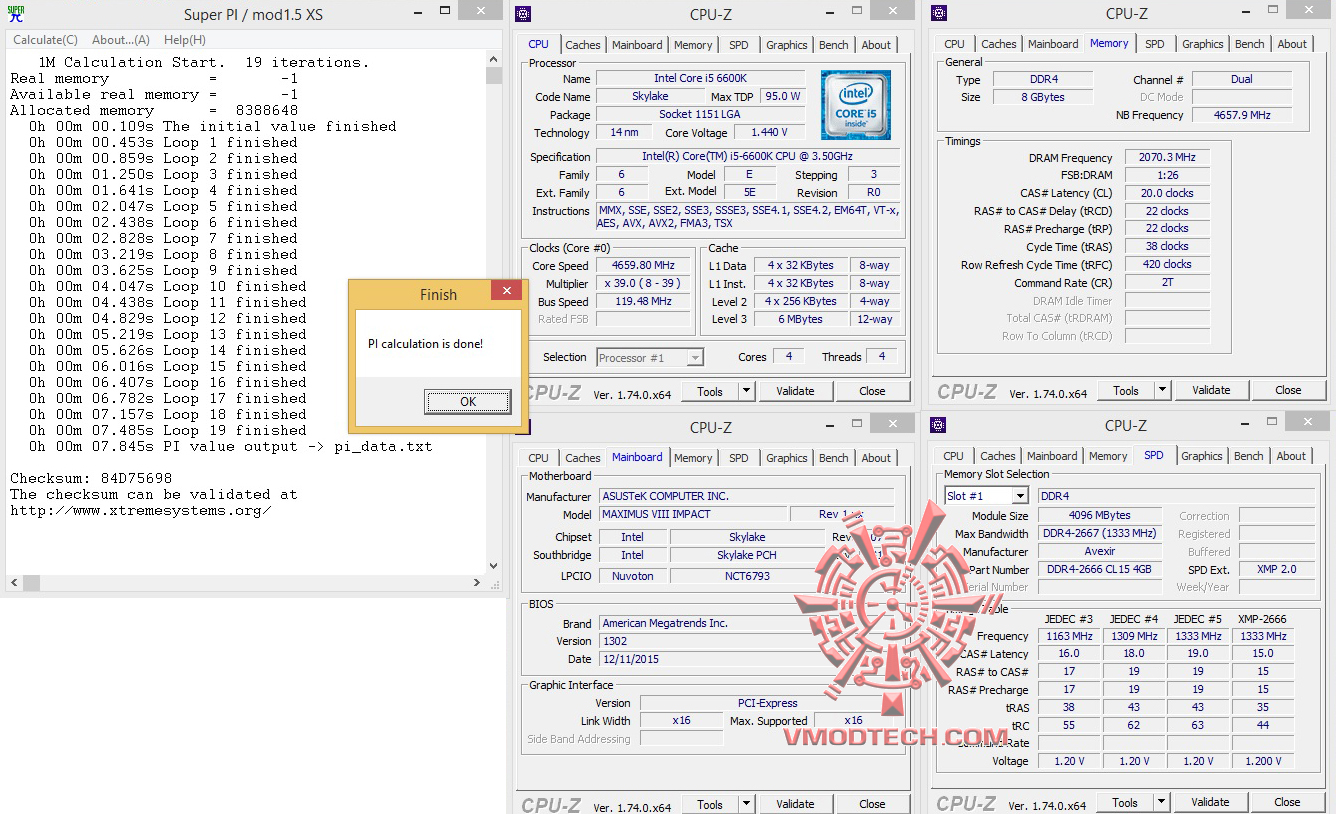Screen dimensions: 1336x814
Task: Open the Bench tab in the CPU-Z CPU window
Action: click(x=834, y=45)
